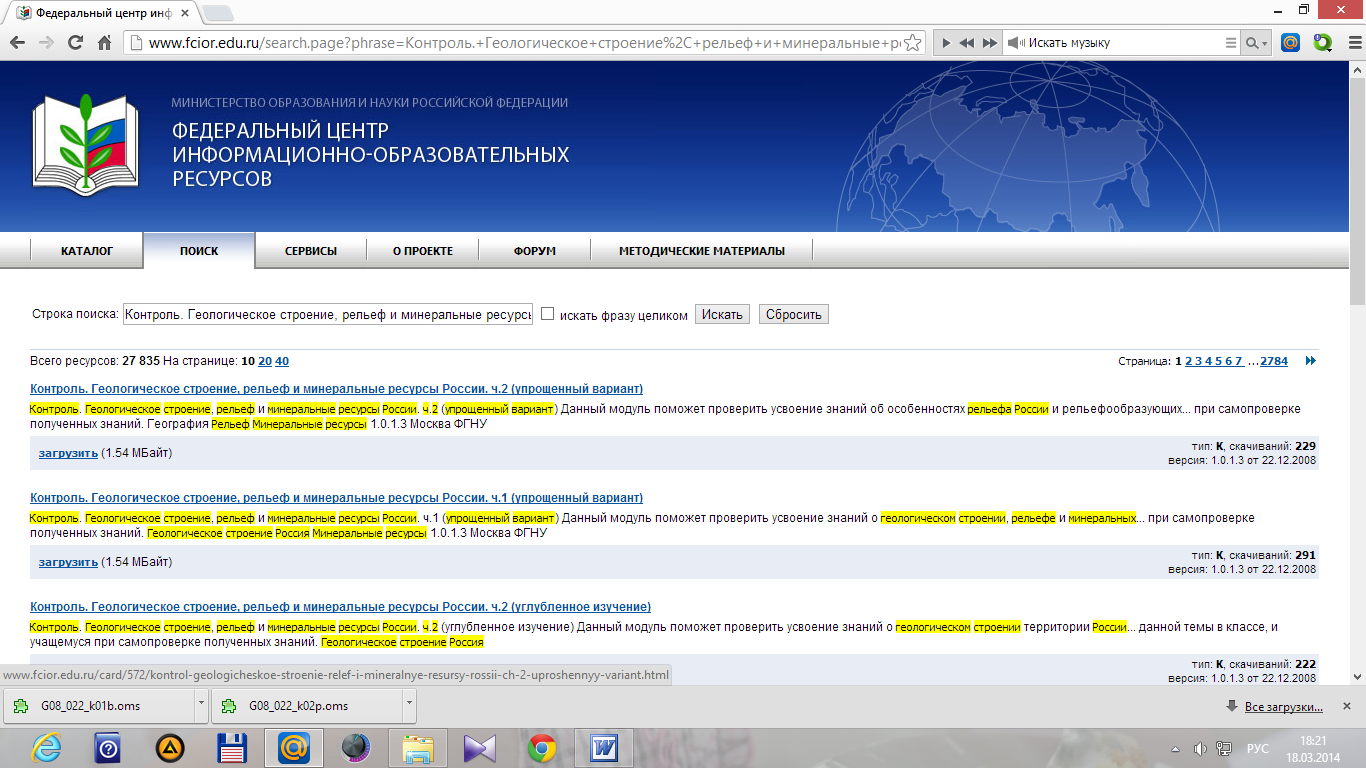This screenshot has width=1366, height=768.
Task: Click the browser reload icon
Action: (75, 43)
